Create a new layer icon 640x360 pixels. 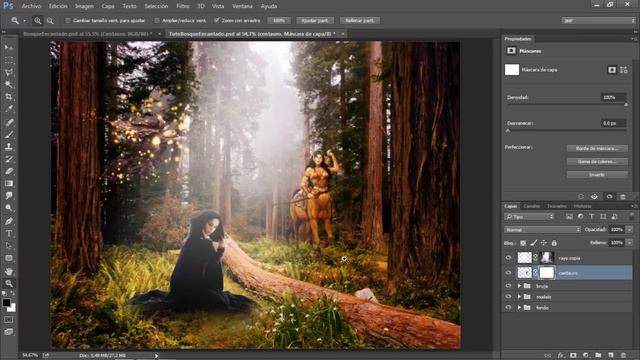611,356
